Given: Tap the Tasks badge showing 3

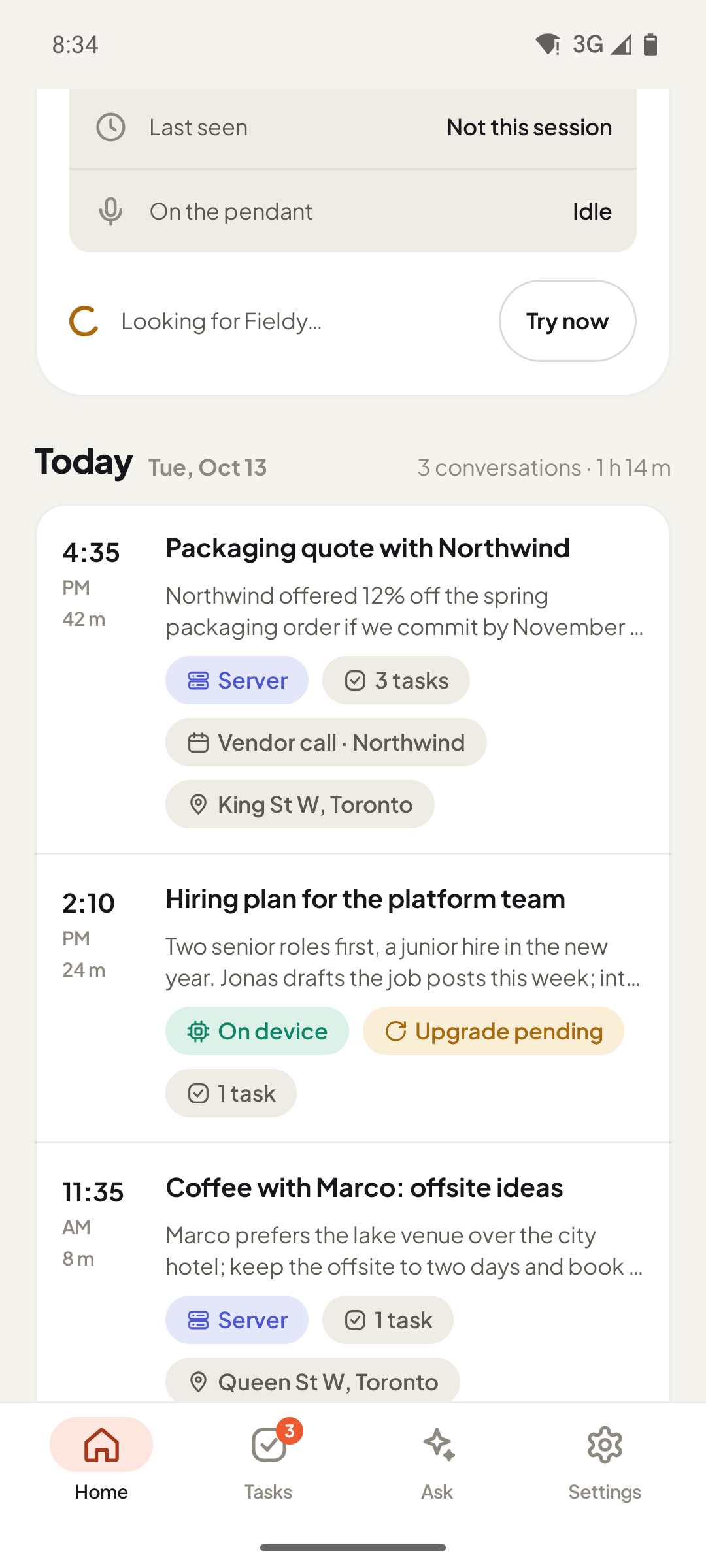Looking at the screenshot, I should (289, 1431).
